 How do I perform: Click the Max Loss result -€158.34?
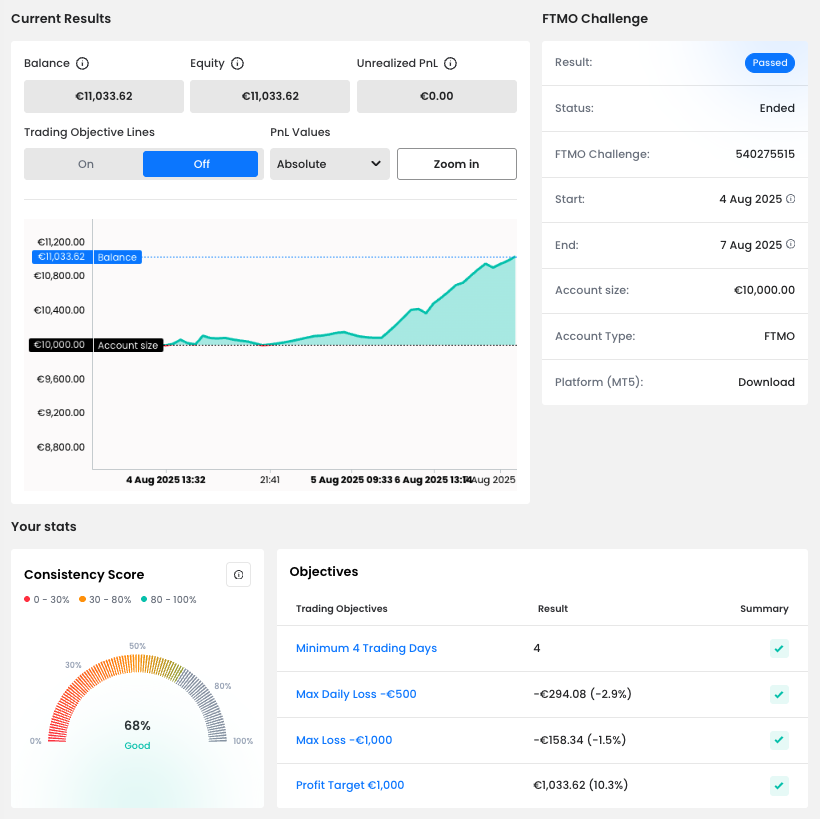click(579, 740)
